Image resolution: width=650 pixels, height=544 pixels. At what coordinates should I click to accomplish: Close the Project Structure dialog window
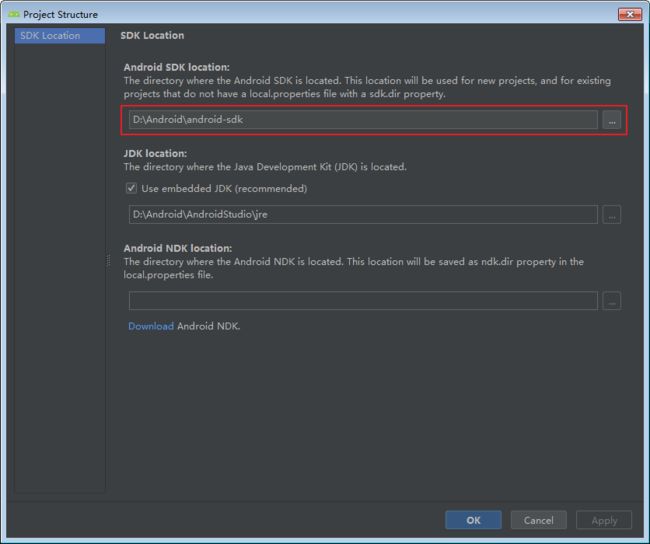point(630,15)
